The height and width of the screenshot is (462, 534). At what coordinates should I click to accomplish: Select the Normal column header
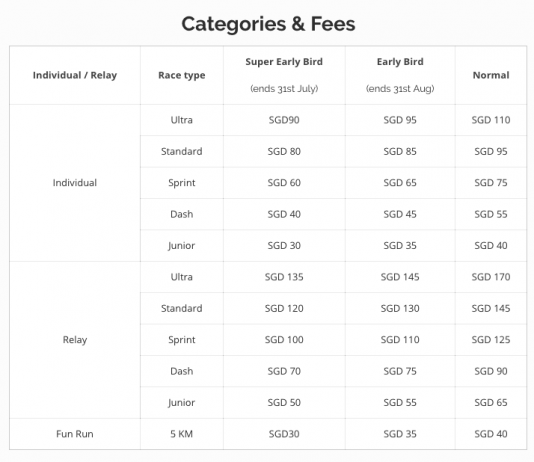click(x=491, y=75)
